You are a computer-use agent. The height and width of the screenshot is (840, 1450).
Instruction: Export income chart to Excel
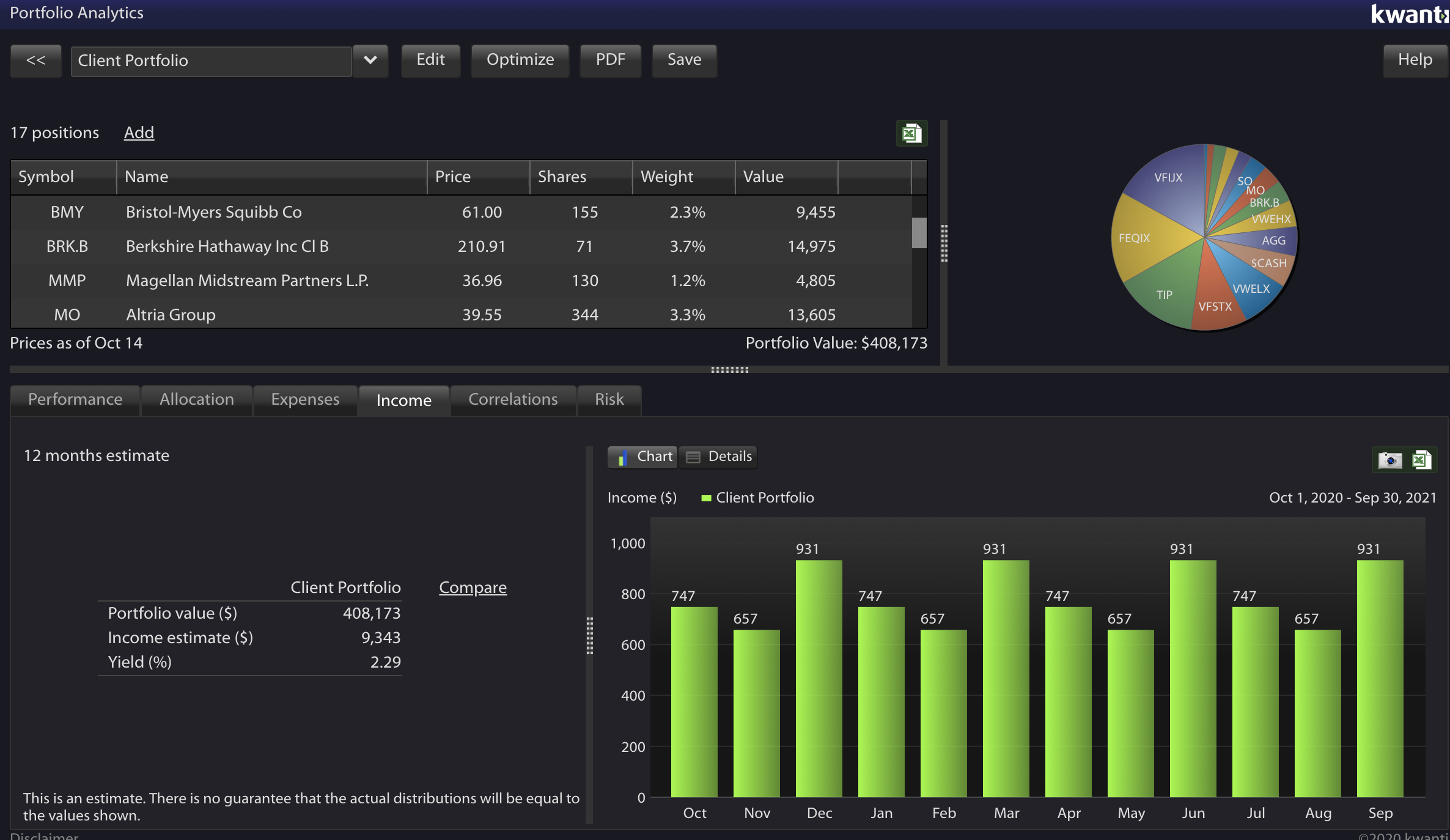[x=1422, y=460]
